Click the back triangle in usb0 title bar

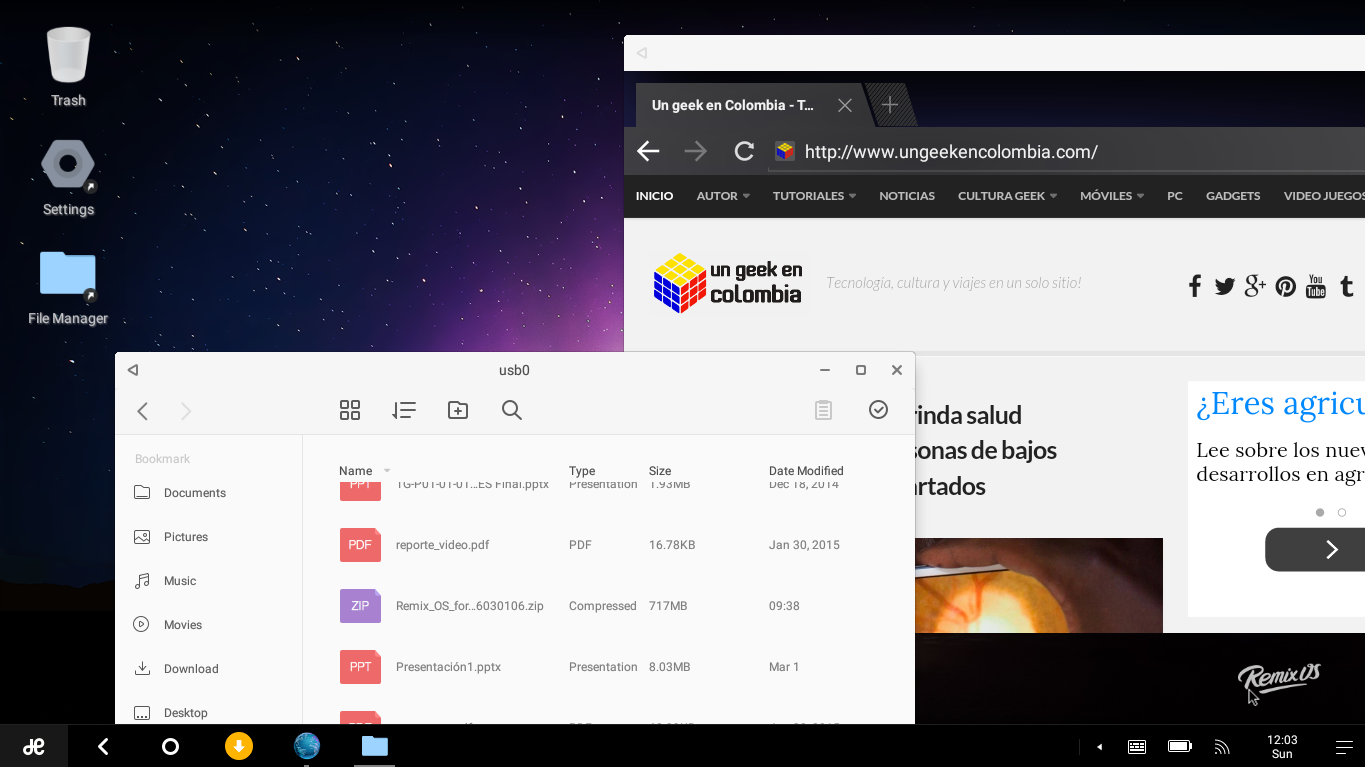point(132,370)
